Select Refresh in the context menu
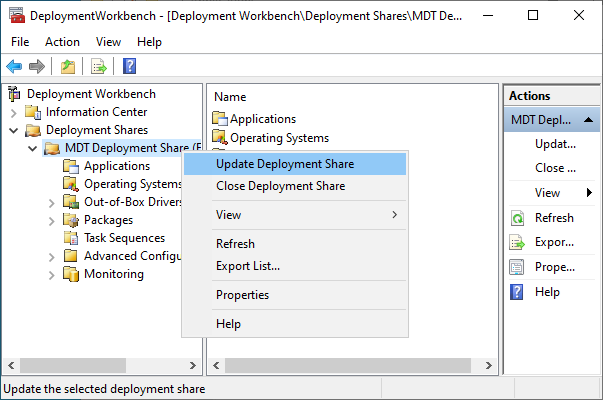This screenshot has height=400, width=603. tap(295, 244)
